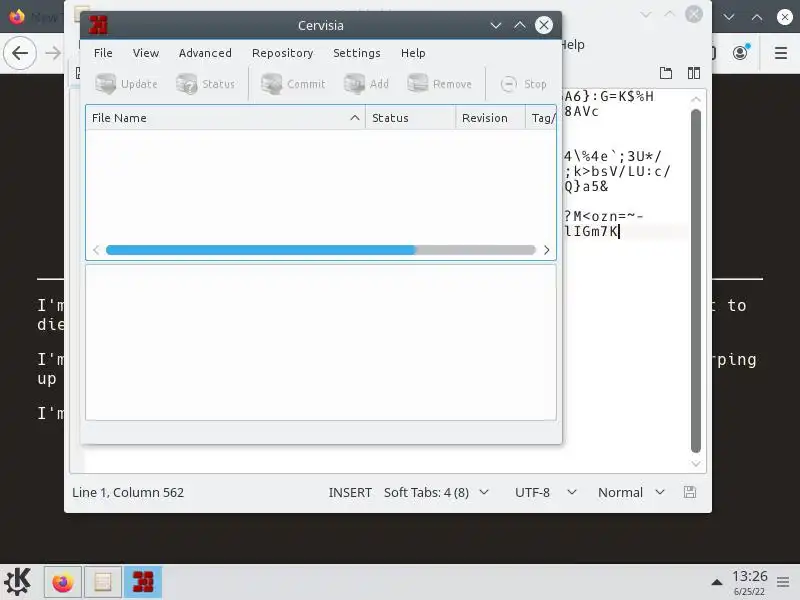Click the text editor new document icon

point(666,73)
